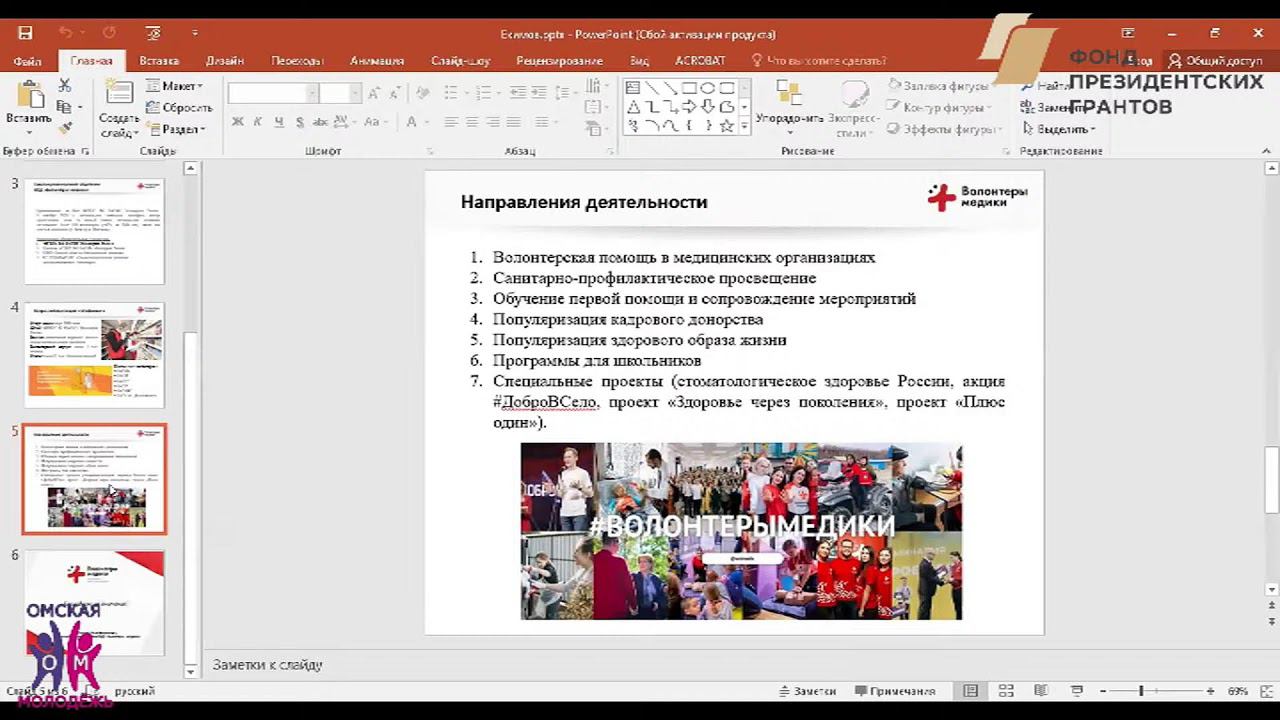The image size is (1280, 720).
Task: Align text to the right
Action: click(493, 122)
